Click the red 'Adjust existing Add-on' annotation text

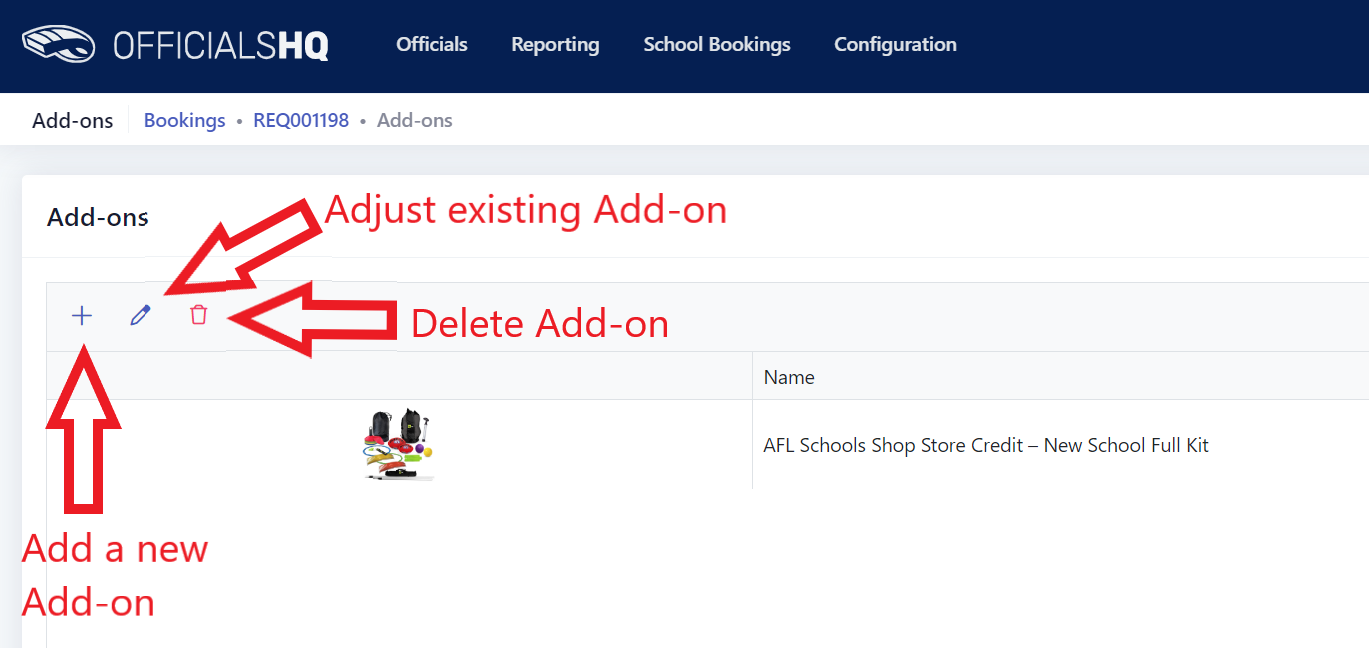point(526,210)
